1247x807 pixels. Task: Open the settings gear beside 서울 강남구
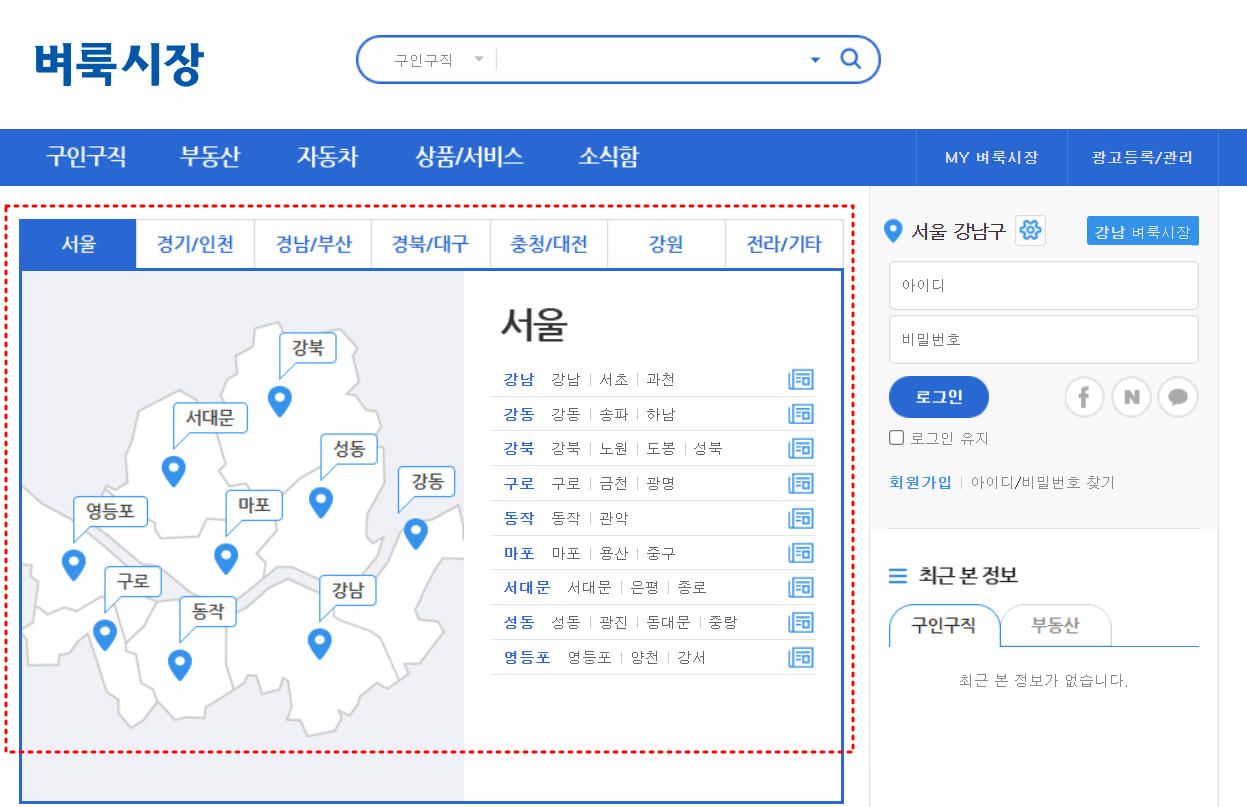1030,230
